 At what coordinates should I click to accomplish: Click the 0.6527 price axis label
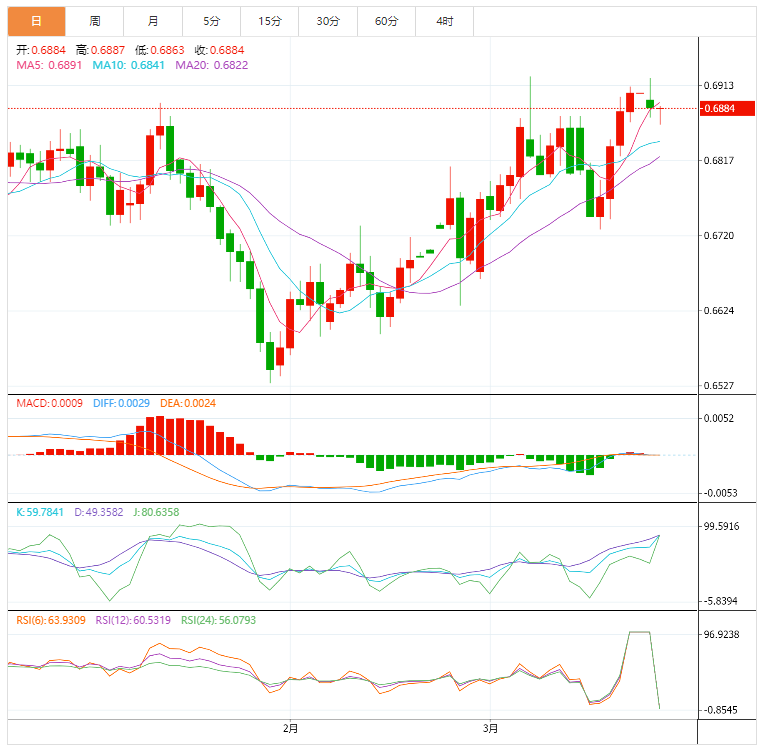[719, 386]
